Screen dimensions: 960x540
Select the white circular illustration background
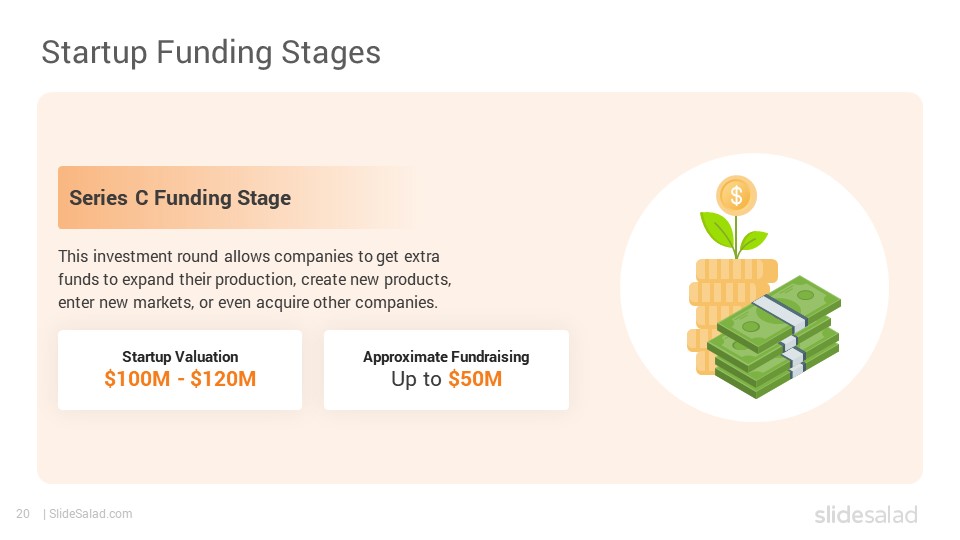point(754,288)
